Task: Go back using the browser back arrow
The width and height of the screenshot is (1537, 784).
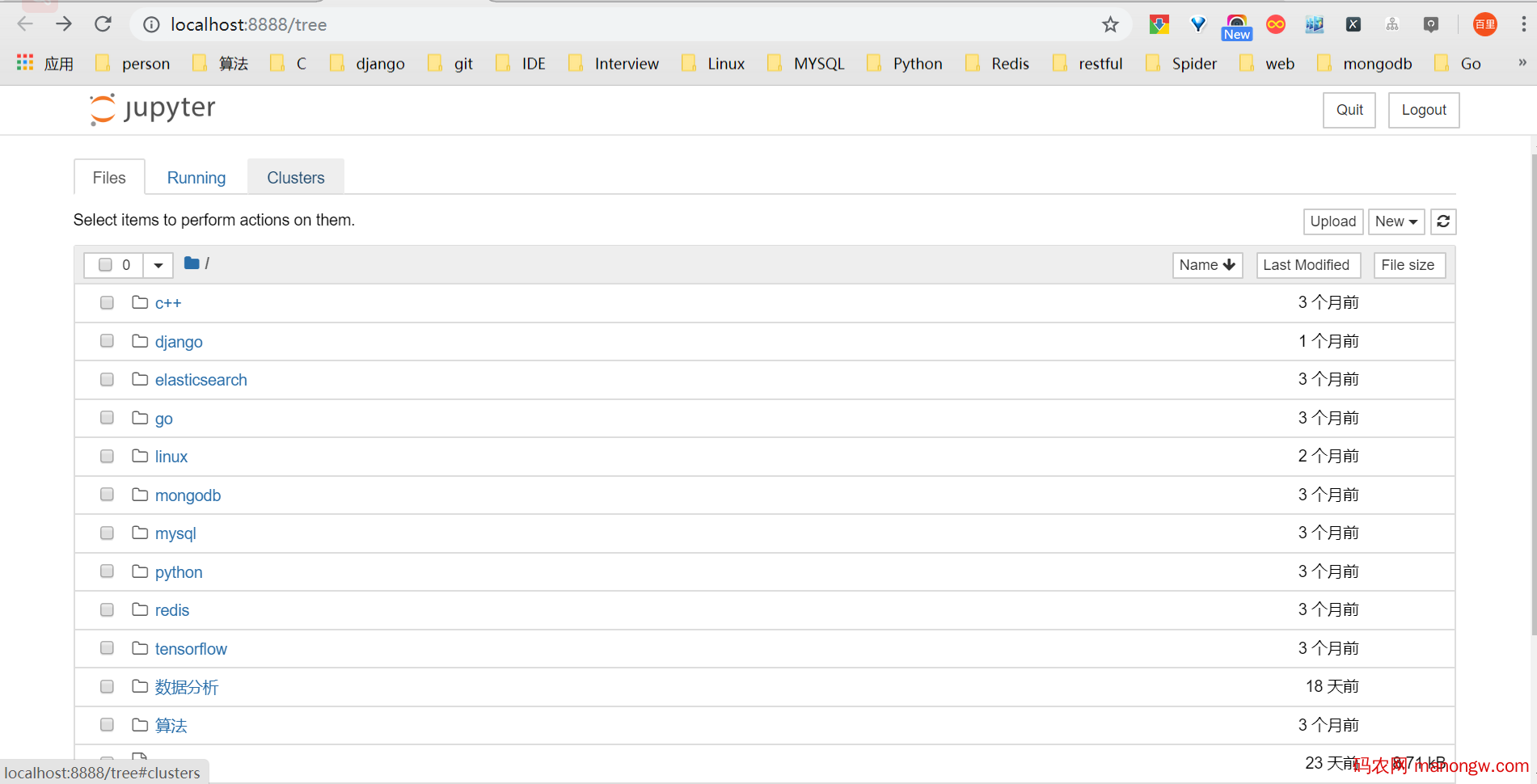Action: [25, 24]
